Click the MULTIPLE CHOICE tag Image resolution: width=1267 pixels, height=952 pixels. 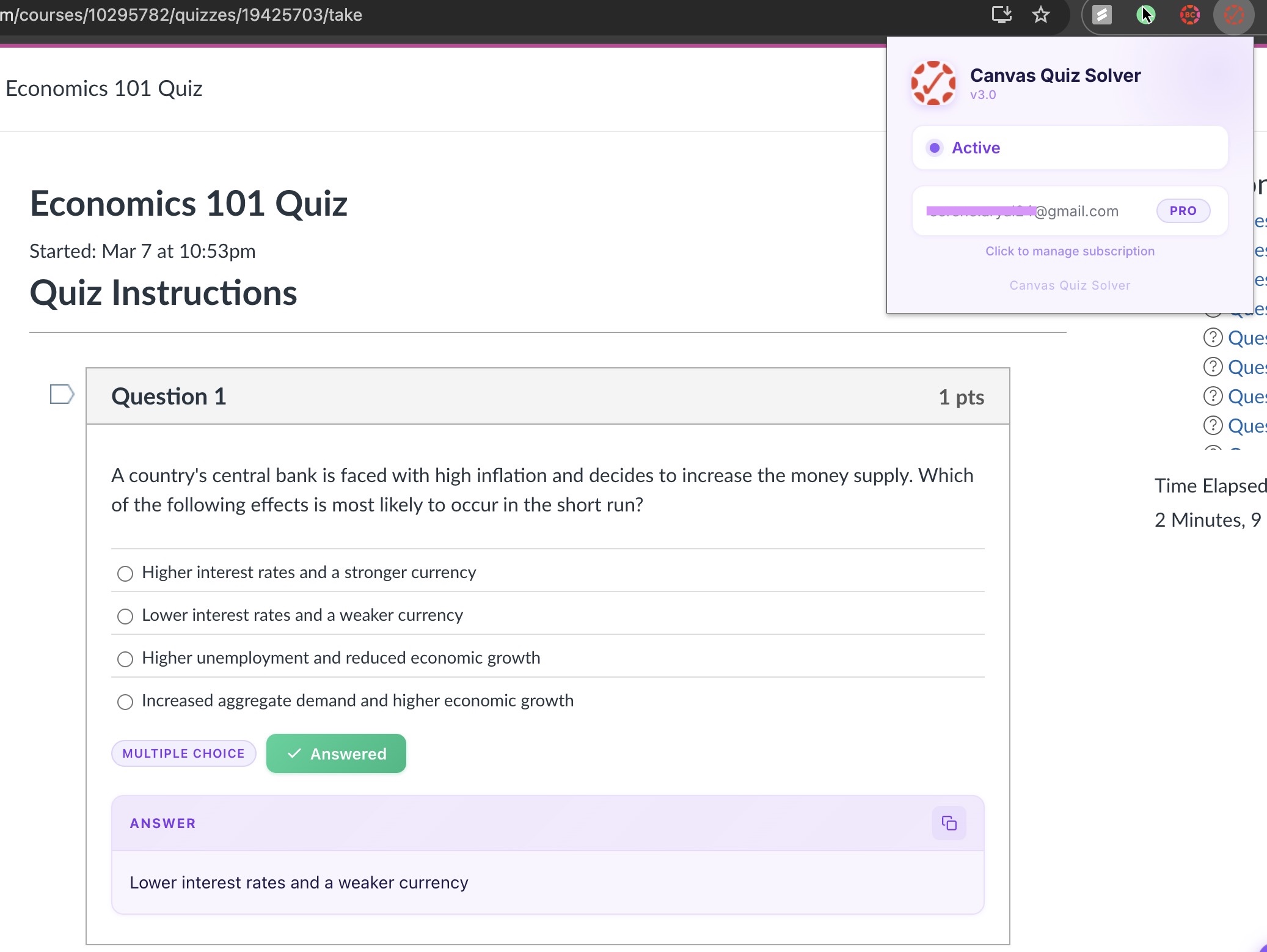tap(183, 753)
